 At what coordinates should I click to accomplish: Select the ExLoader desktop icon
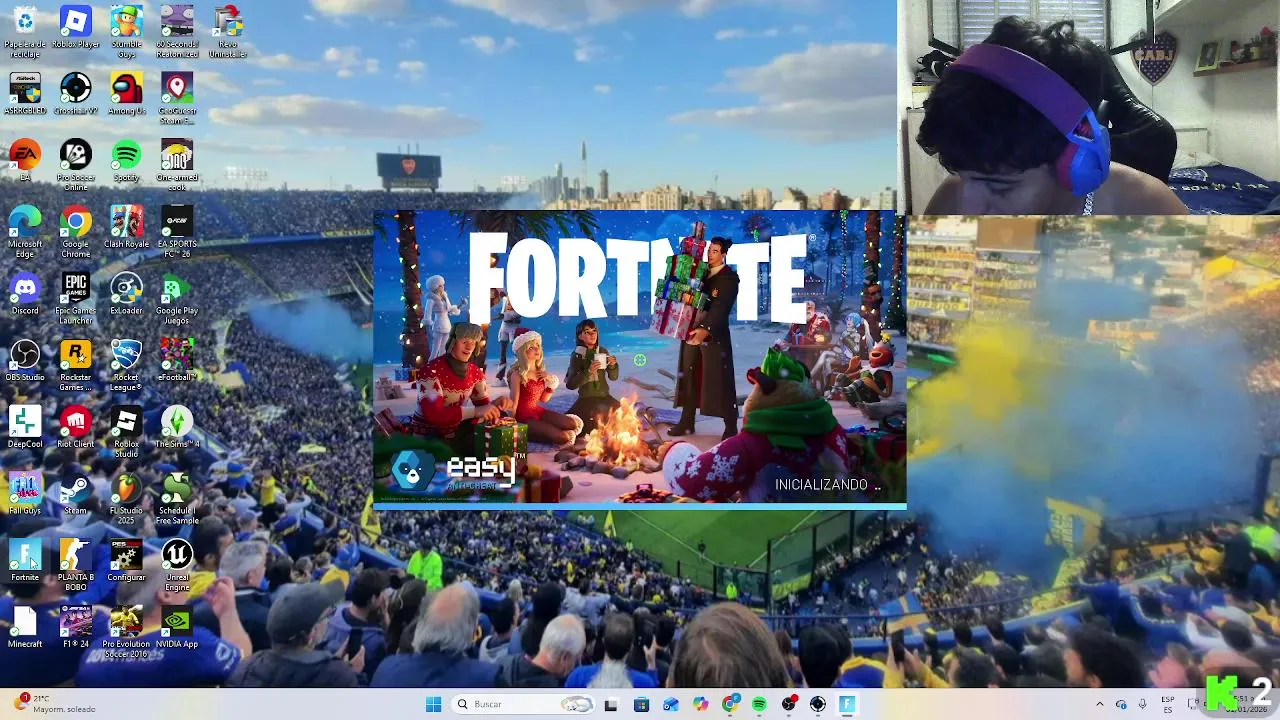pos(126,294)
